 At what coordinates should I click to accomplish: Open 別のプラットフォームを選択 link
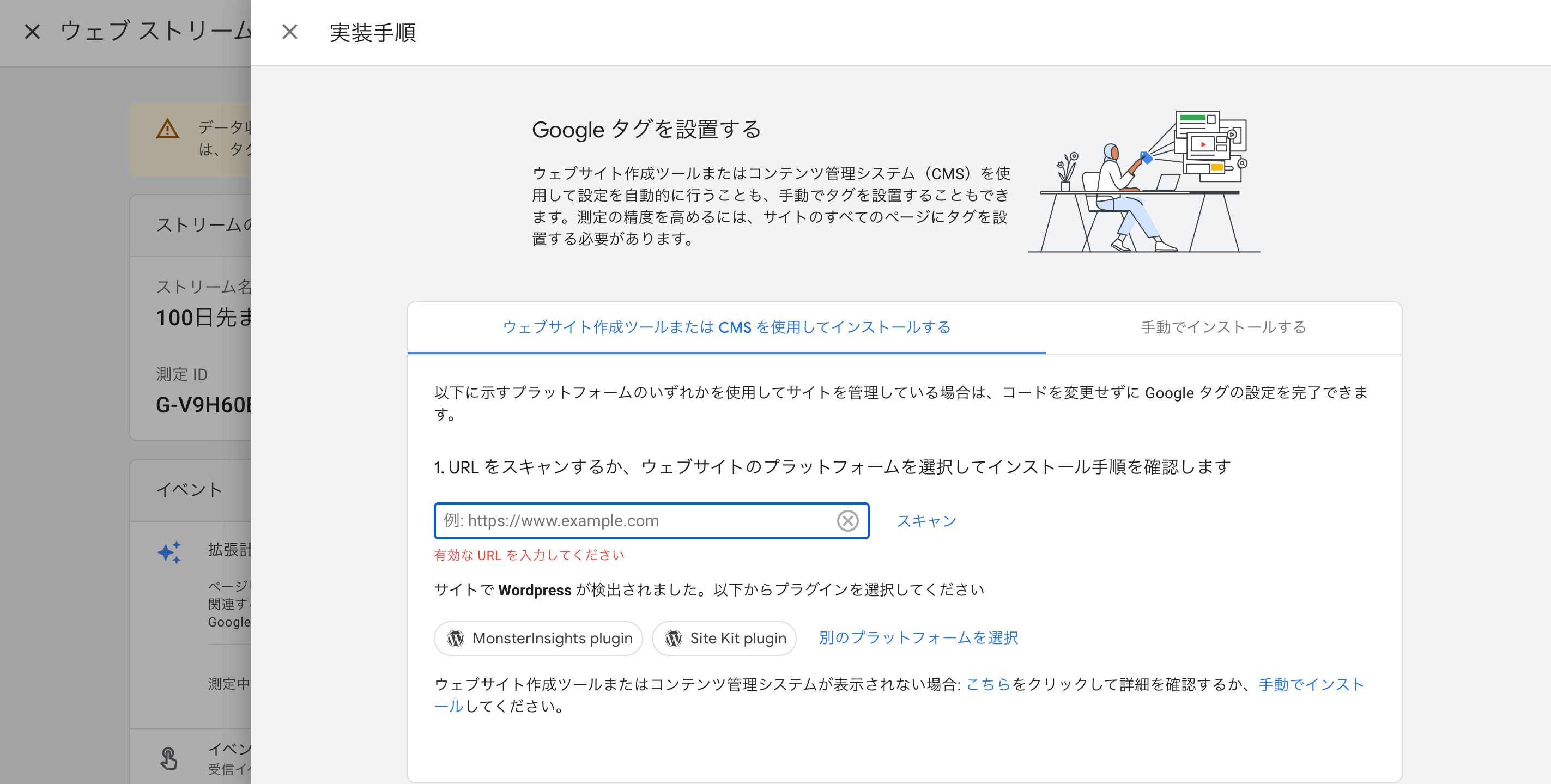tap(918, 637)
